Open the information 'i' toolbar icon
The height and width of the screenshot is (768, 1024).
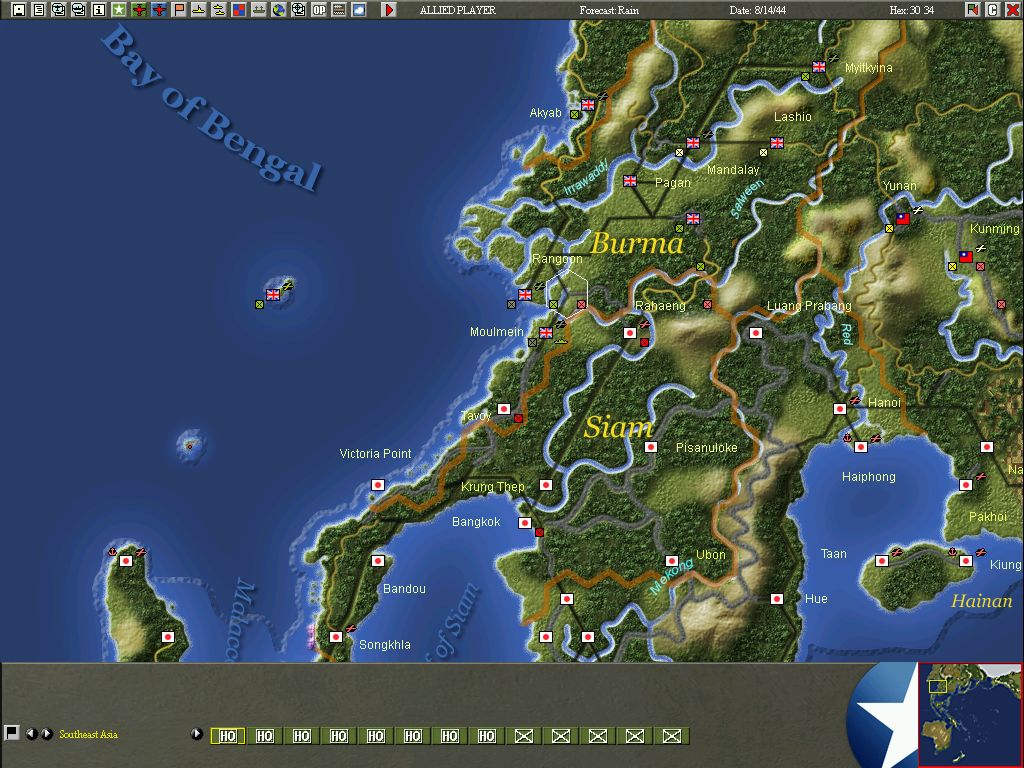click(x=99, y=10)
